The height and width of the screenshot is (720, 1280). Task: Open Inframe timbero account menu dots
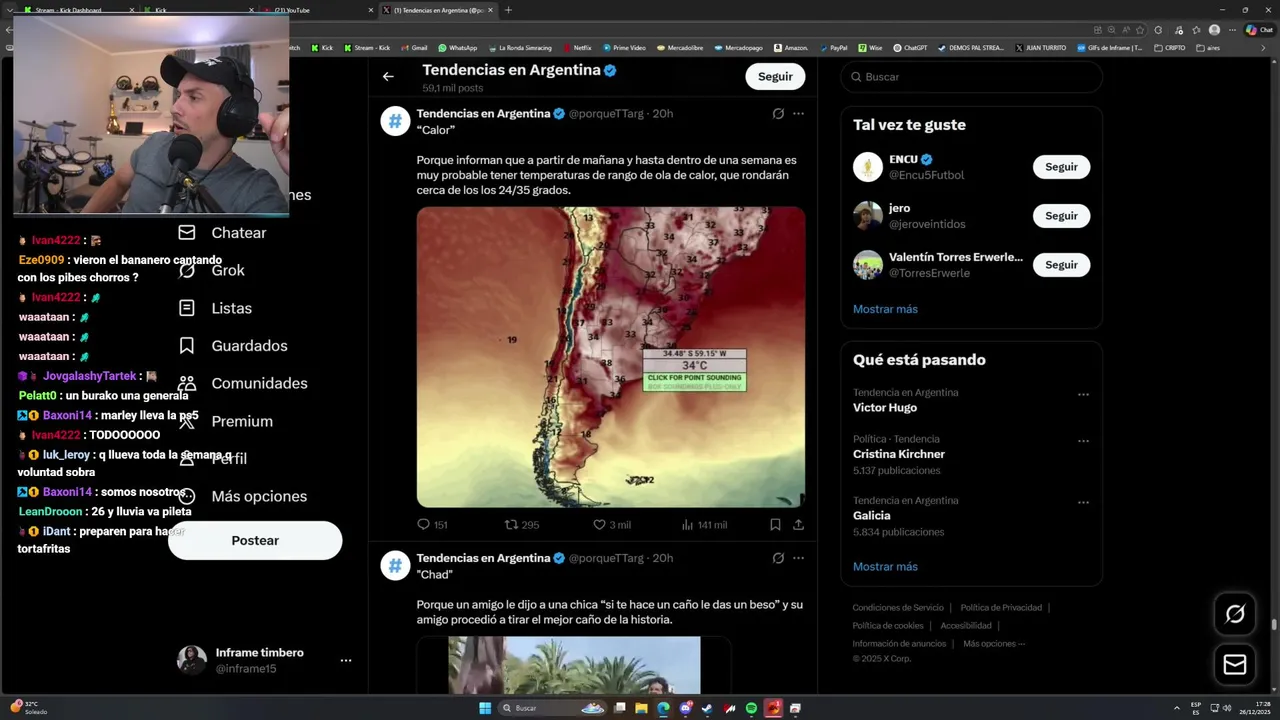[x=345, y=661]
